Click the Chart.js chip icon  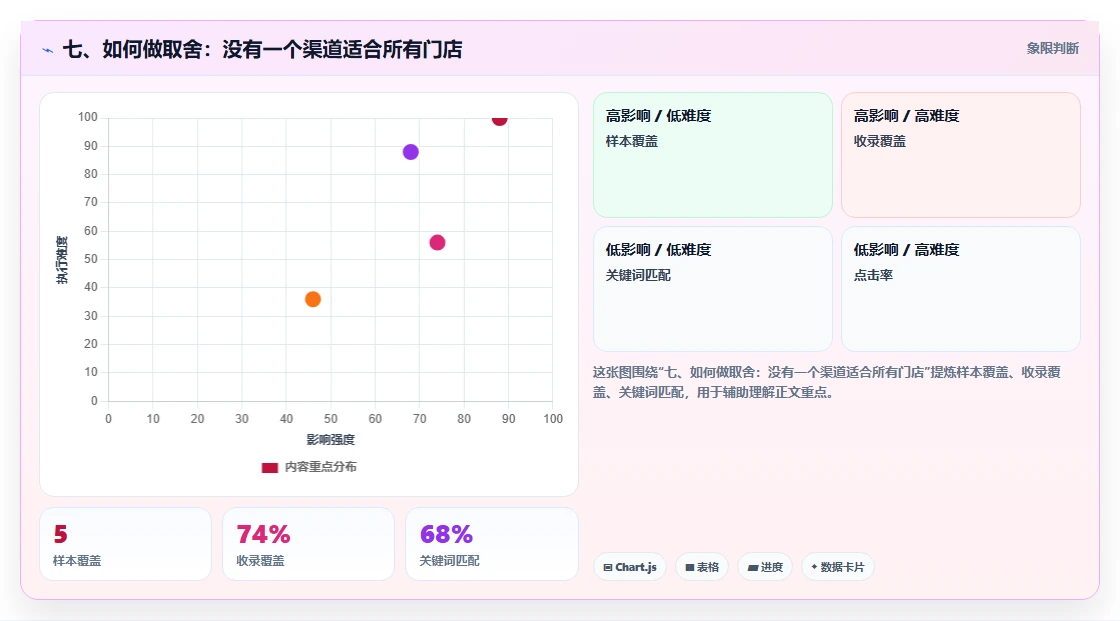tap(608, 567)
